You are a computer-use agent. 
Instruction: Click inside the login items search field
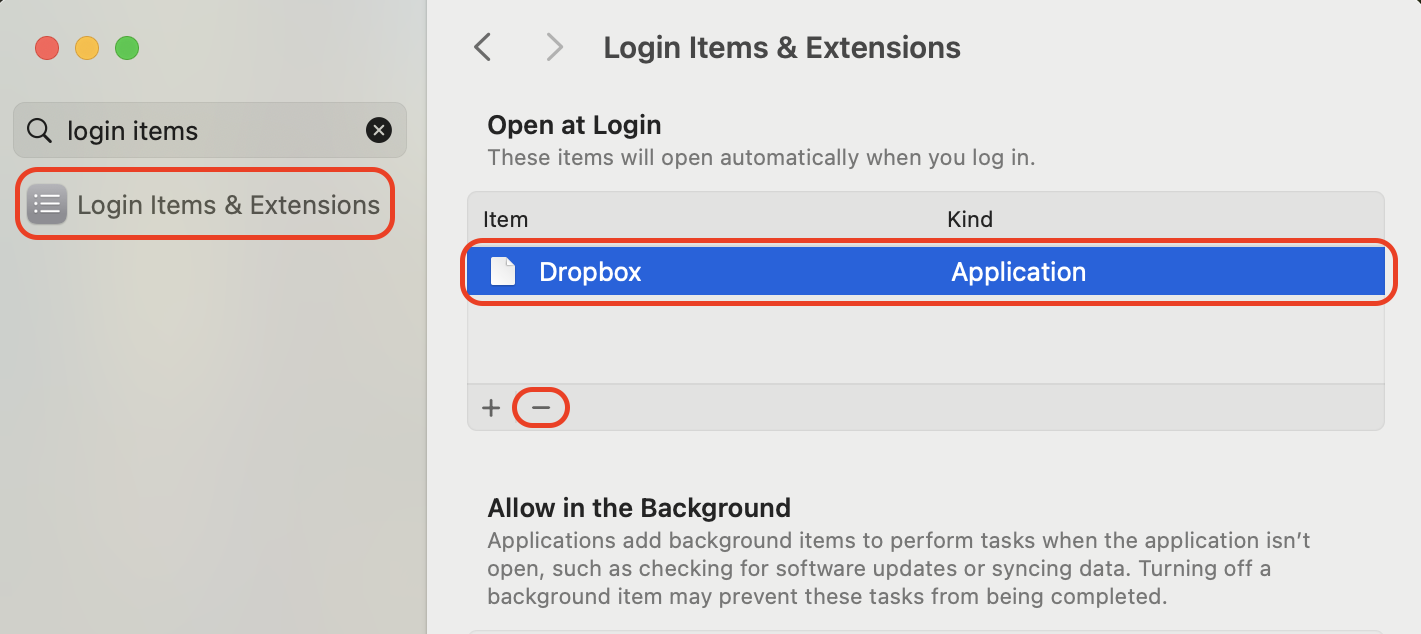(x=180, y=130)
